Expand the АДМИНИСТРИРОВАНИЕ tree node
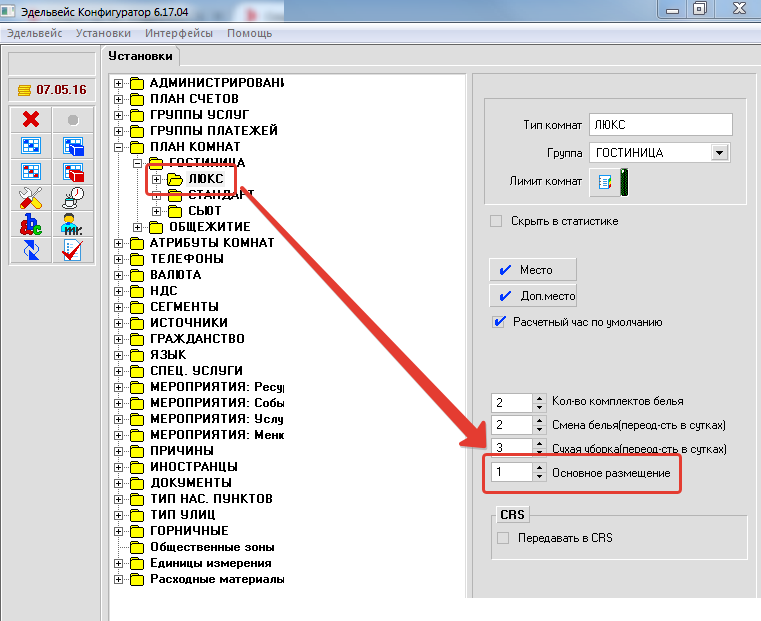Screen dimensions: 761x621 coord(119,83)
